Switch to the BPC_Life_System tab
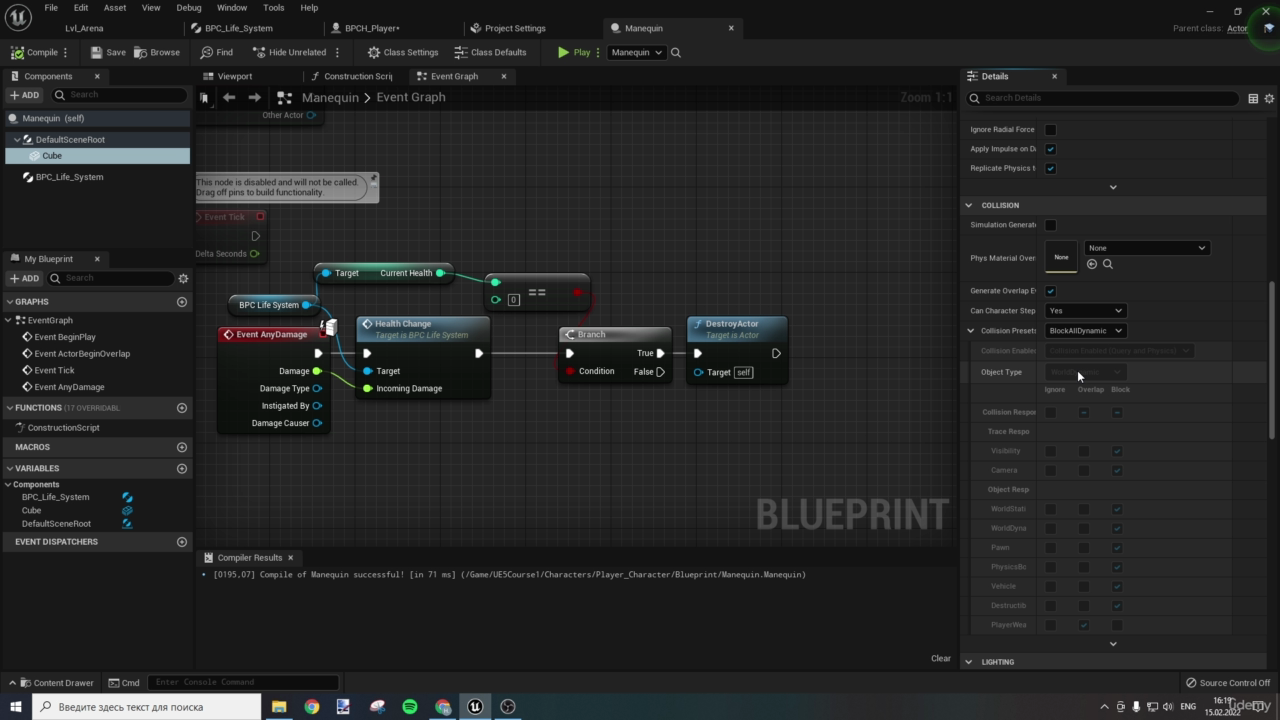Viewport: 1280px width, 720px height. click(x=239, y=28)
